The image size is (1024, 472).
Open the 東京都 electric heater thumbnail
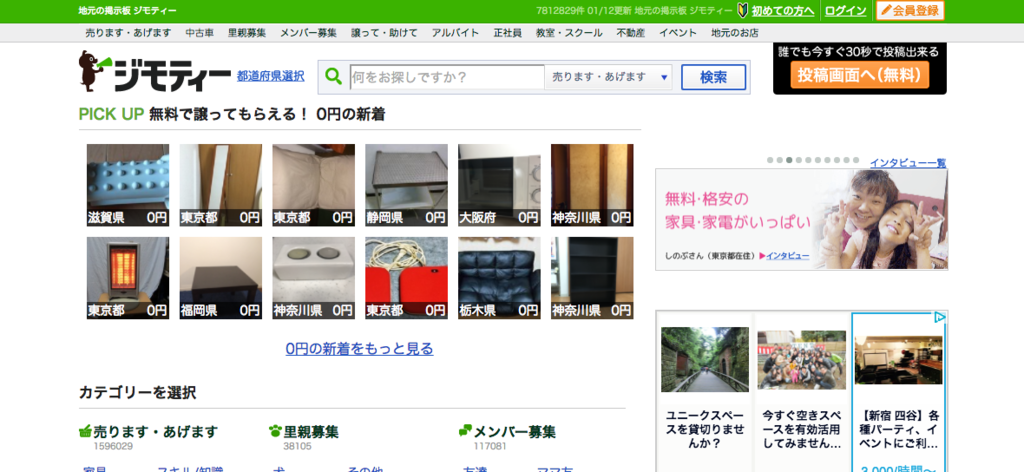[x=128, y=278]
